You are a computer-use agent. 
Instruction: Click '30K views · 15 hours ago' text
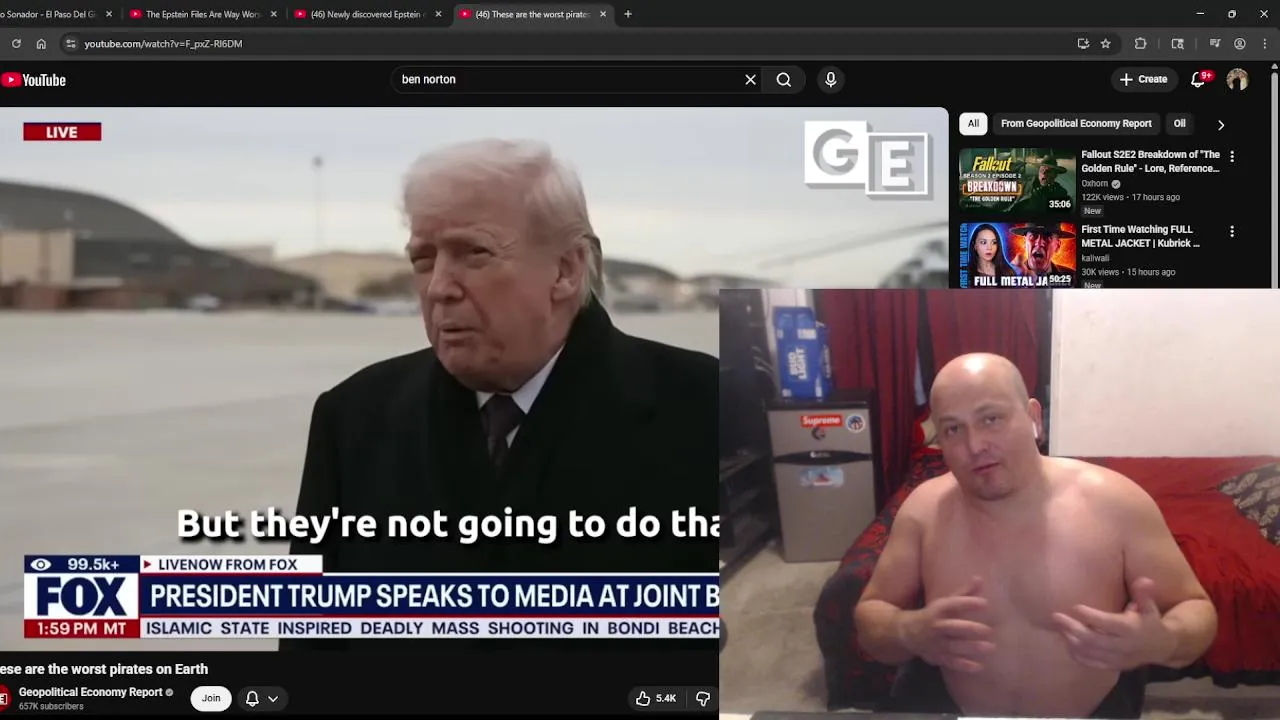pos(1128,272)
